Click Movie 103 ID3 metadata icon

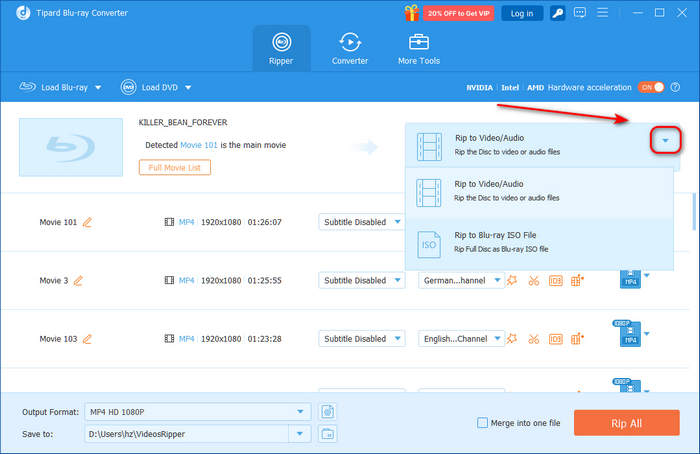[x=555, y=339]
